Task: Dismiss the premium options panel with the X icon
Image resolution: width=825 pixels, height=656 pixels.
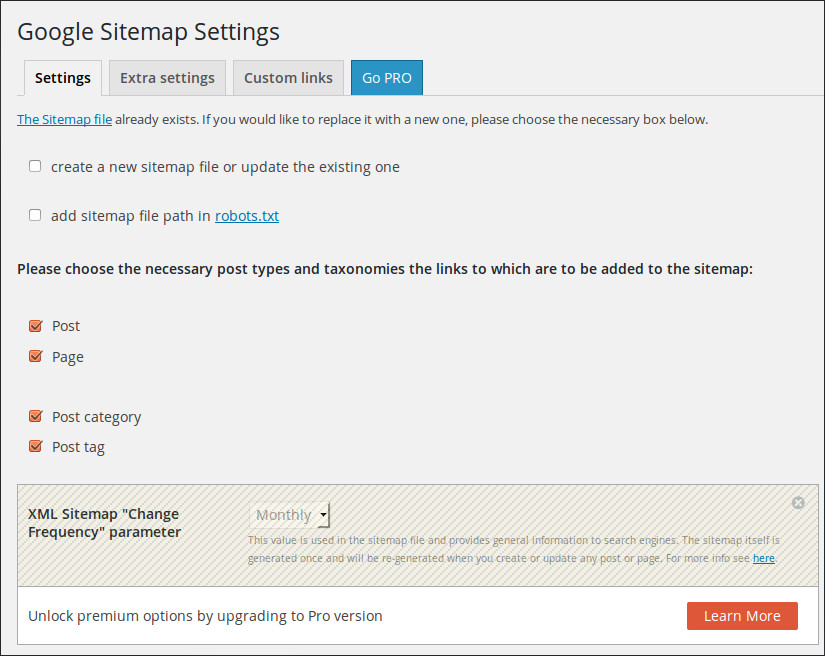Action: 798,503
